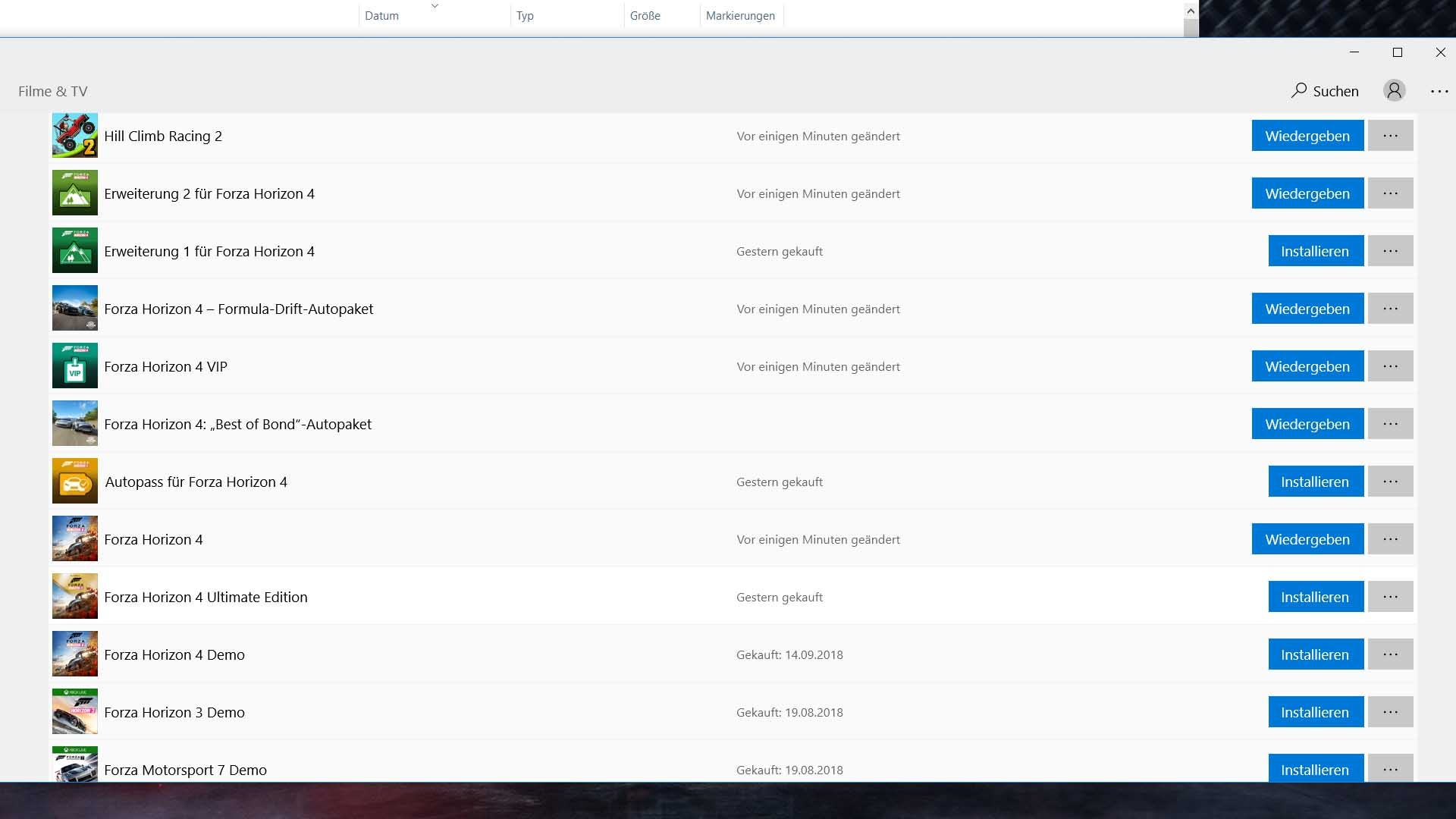The image size is (1456, 819).
Task: Open Forza Horizon 4 Demo cover
Action: 75,654
